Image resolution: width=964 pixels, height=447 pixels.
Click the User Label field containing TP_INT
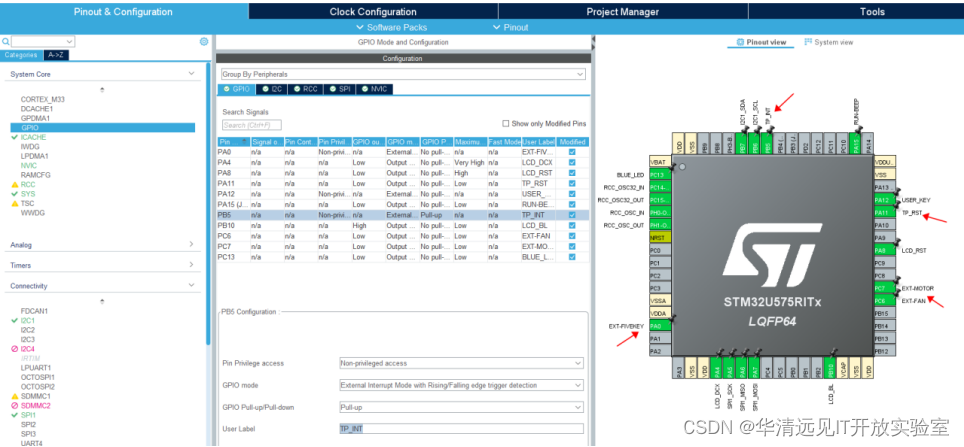click(461, 429)
